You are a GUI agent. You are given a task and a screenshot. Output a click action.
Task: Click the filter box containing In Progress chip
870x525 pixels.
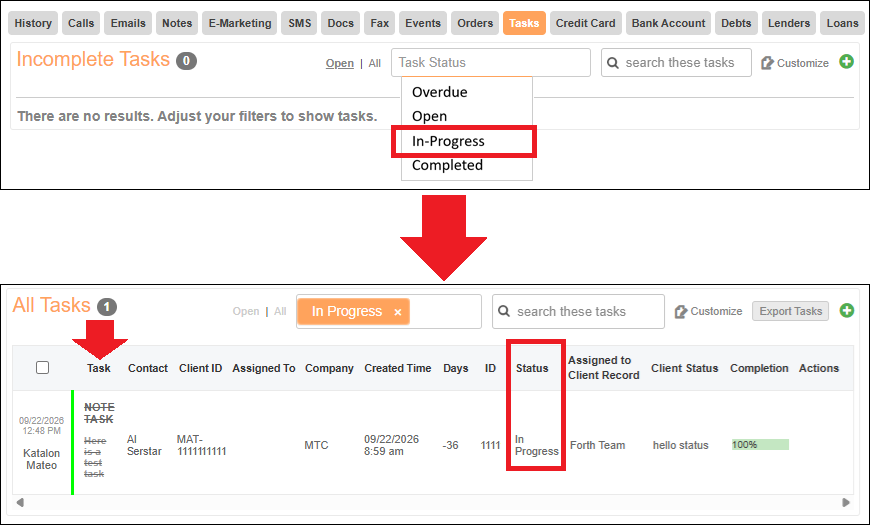pos(388,311)
